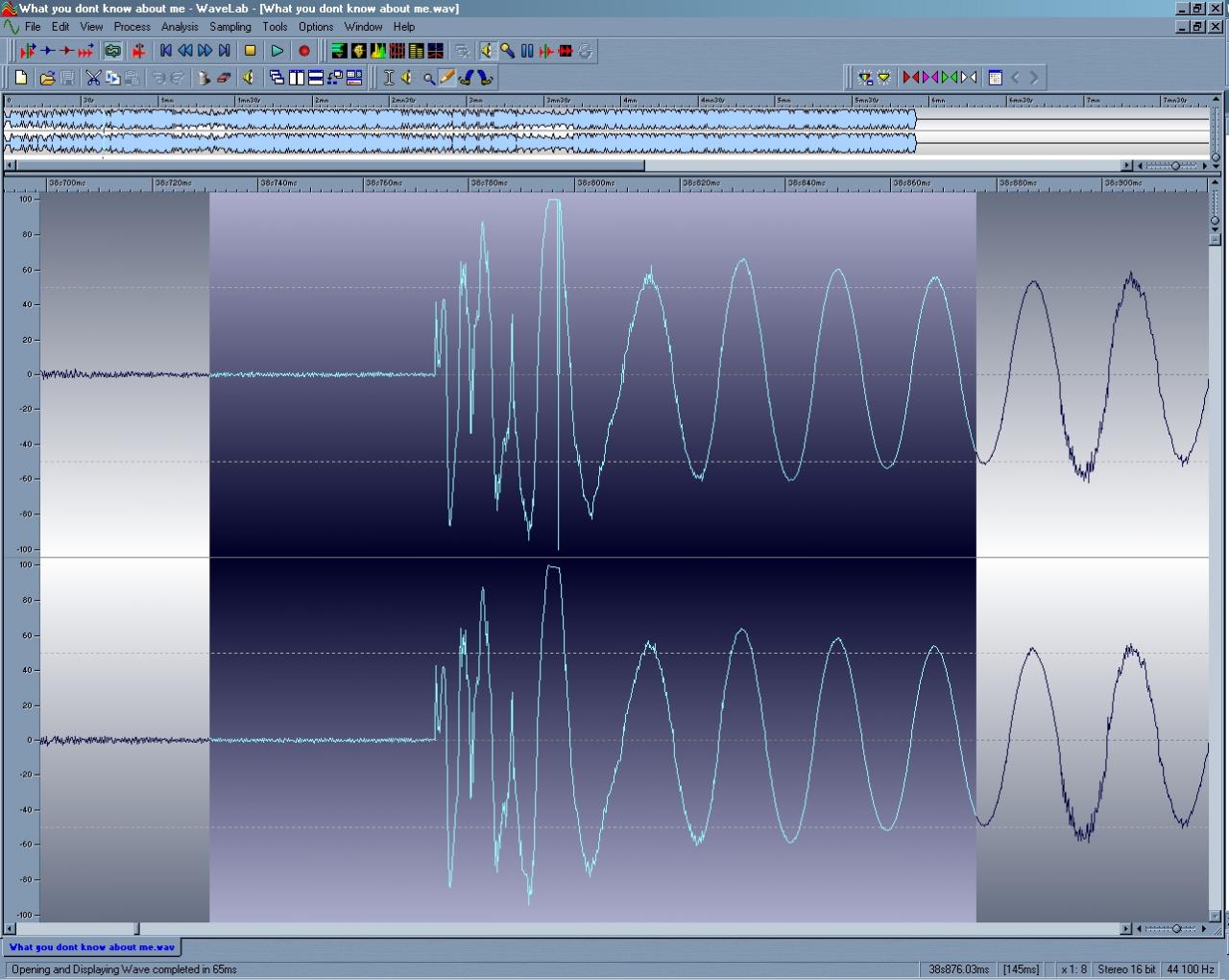Click the first red play-cursor icon in toolbar
This screenshot has width=1229, height=980.
pos(27,51)
